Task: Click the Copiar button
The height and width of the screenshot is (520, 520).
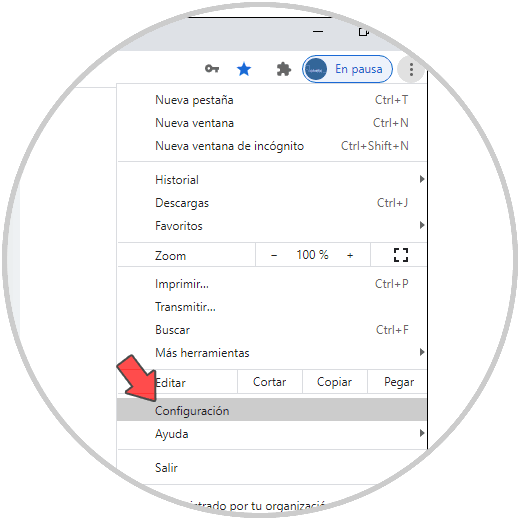Action: (x=334, y=382)
